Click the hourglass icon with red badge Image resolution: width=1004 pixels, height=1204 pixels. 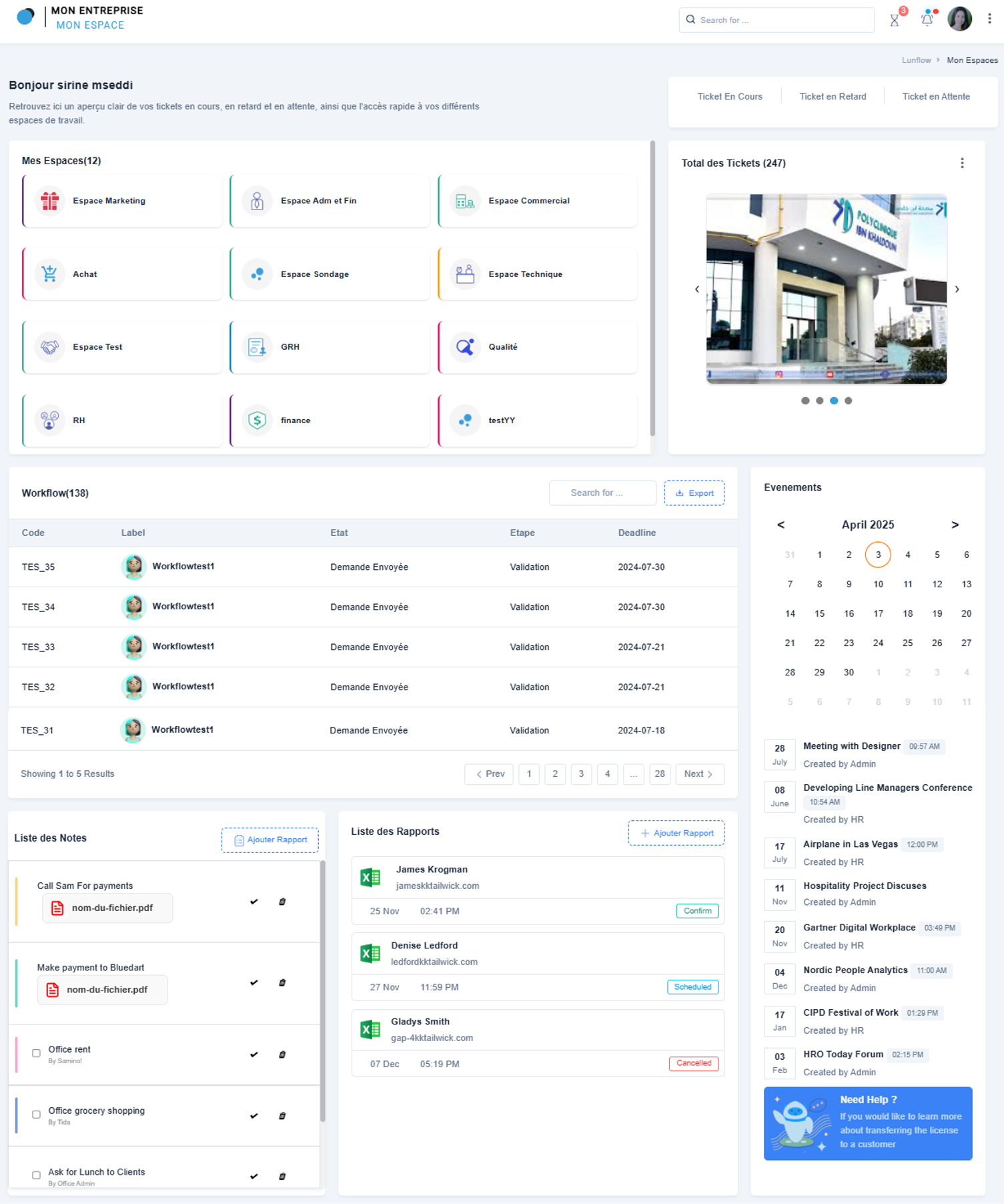[x=895, y=20]
